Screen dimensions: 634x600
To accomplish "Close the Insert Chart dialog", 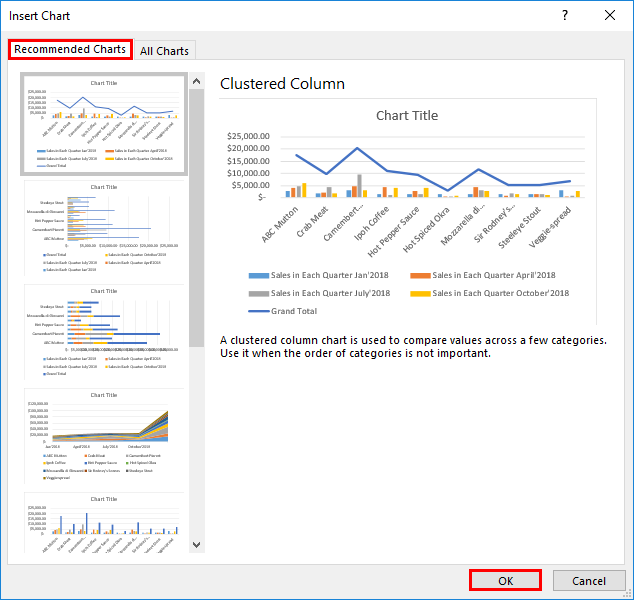I will (x=610, y=15).
